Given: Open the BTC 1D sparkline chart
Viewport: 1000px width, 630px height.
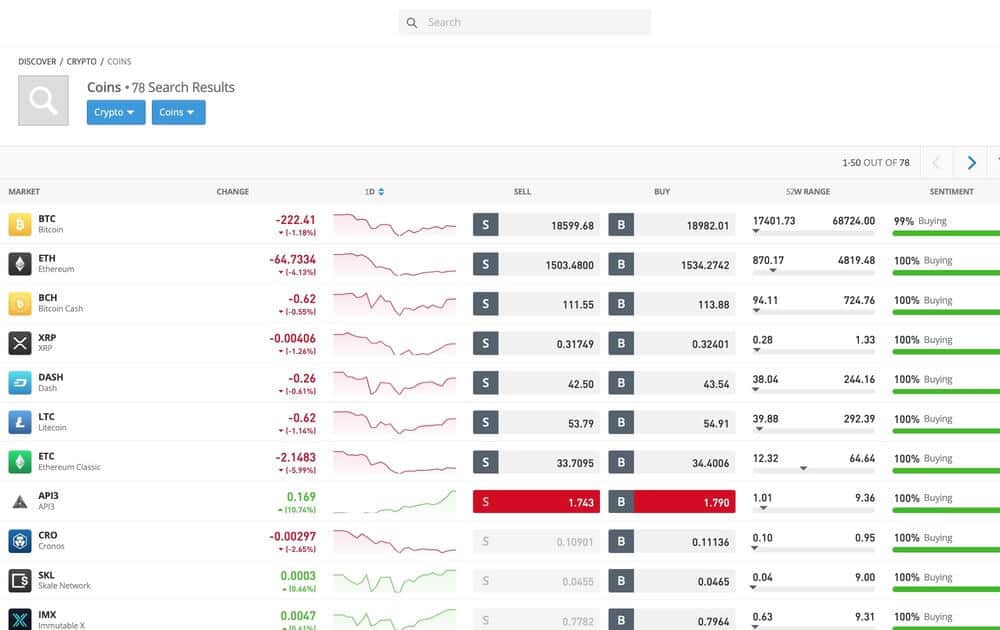Looking at the screenshot, I should tap(395, 224).
